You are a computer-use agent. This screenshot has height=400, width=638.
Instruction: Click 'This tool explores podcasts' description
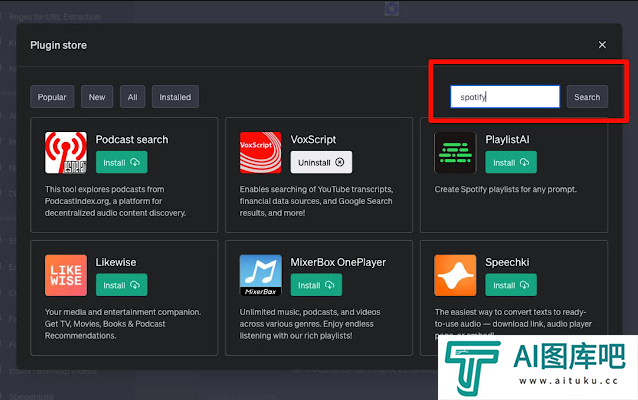[116, 201]
